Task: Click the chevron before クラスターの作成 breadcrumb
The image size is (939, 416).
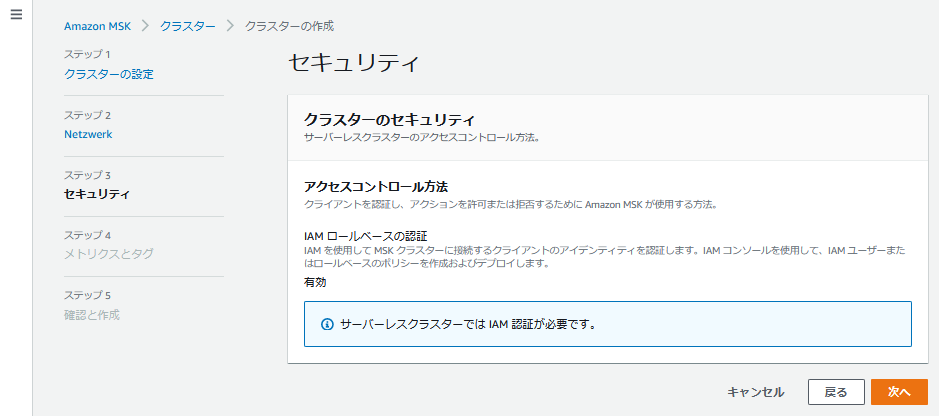Action: [230, 26]
